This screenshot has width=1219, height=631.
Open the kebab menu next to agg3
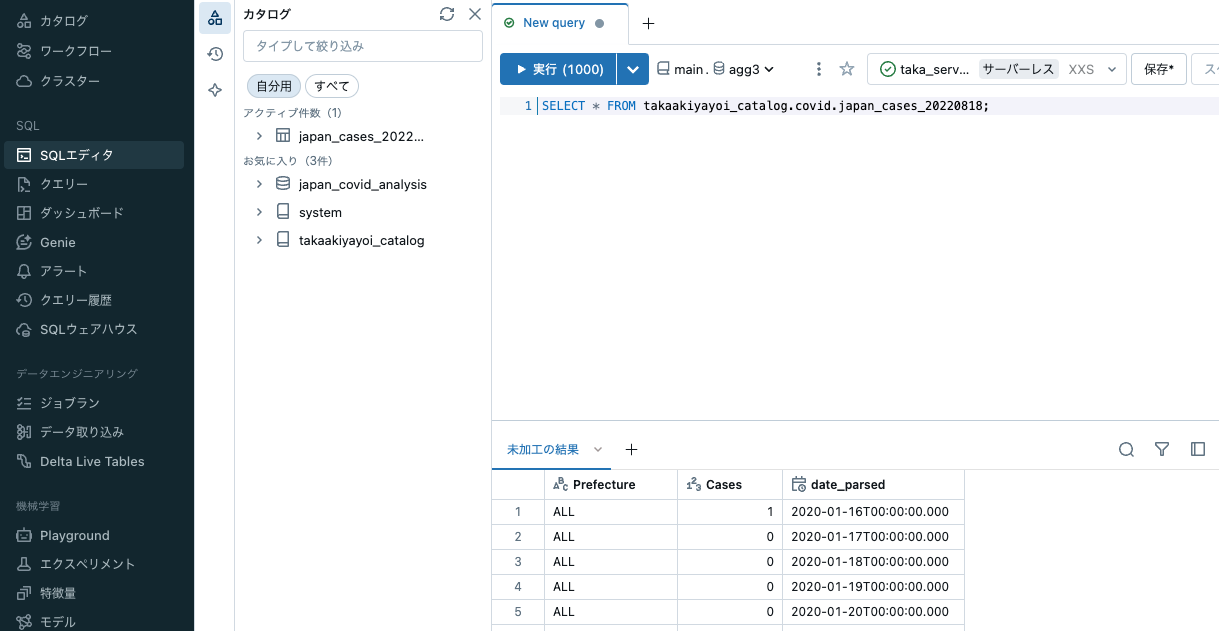(x=818, y=69)
